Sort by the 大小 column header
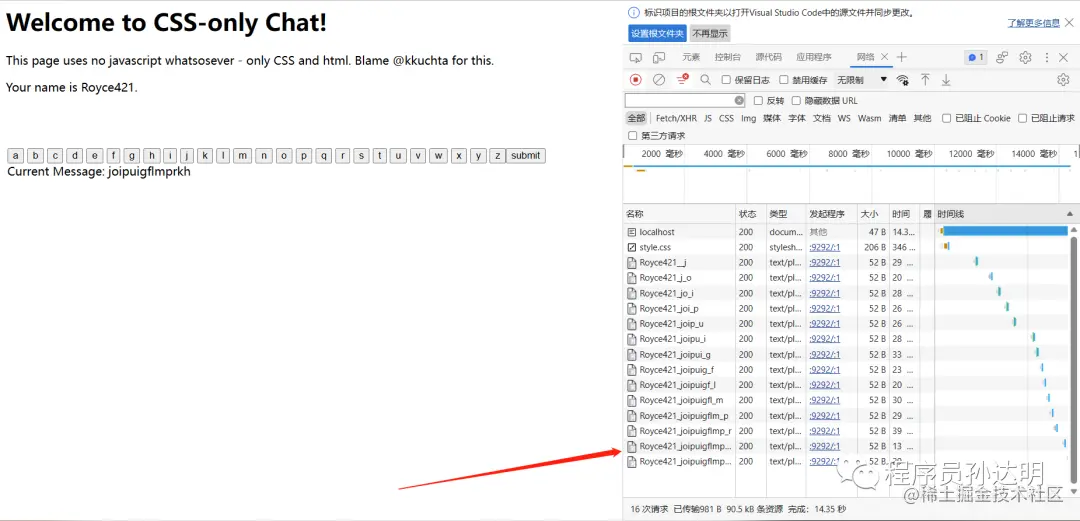 point(873,214)
